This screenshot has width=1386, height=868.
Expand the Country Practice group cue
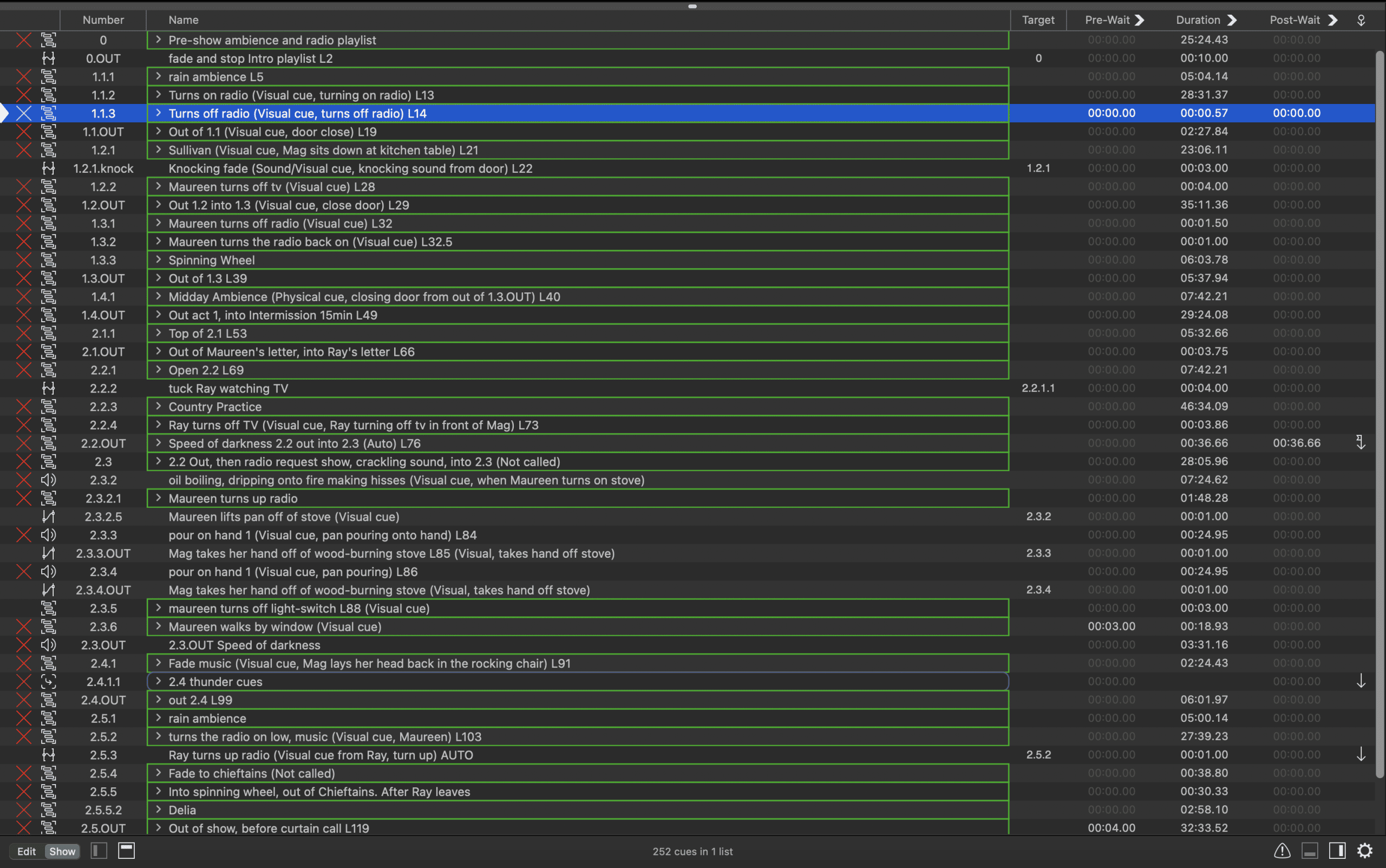pyautogui.click(x=159, y=407)
